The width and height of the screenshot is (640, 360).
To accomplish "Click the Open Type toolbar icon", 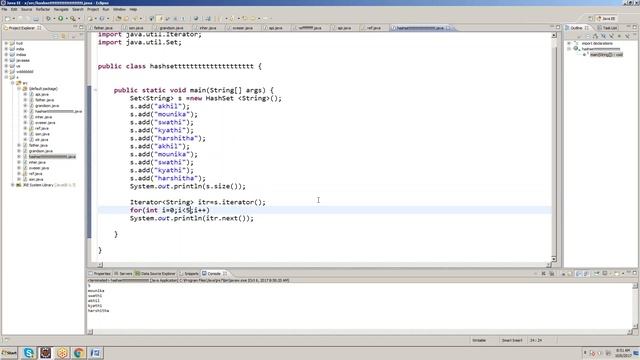I will 118,18.
